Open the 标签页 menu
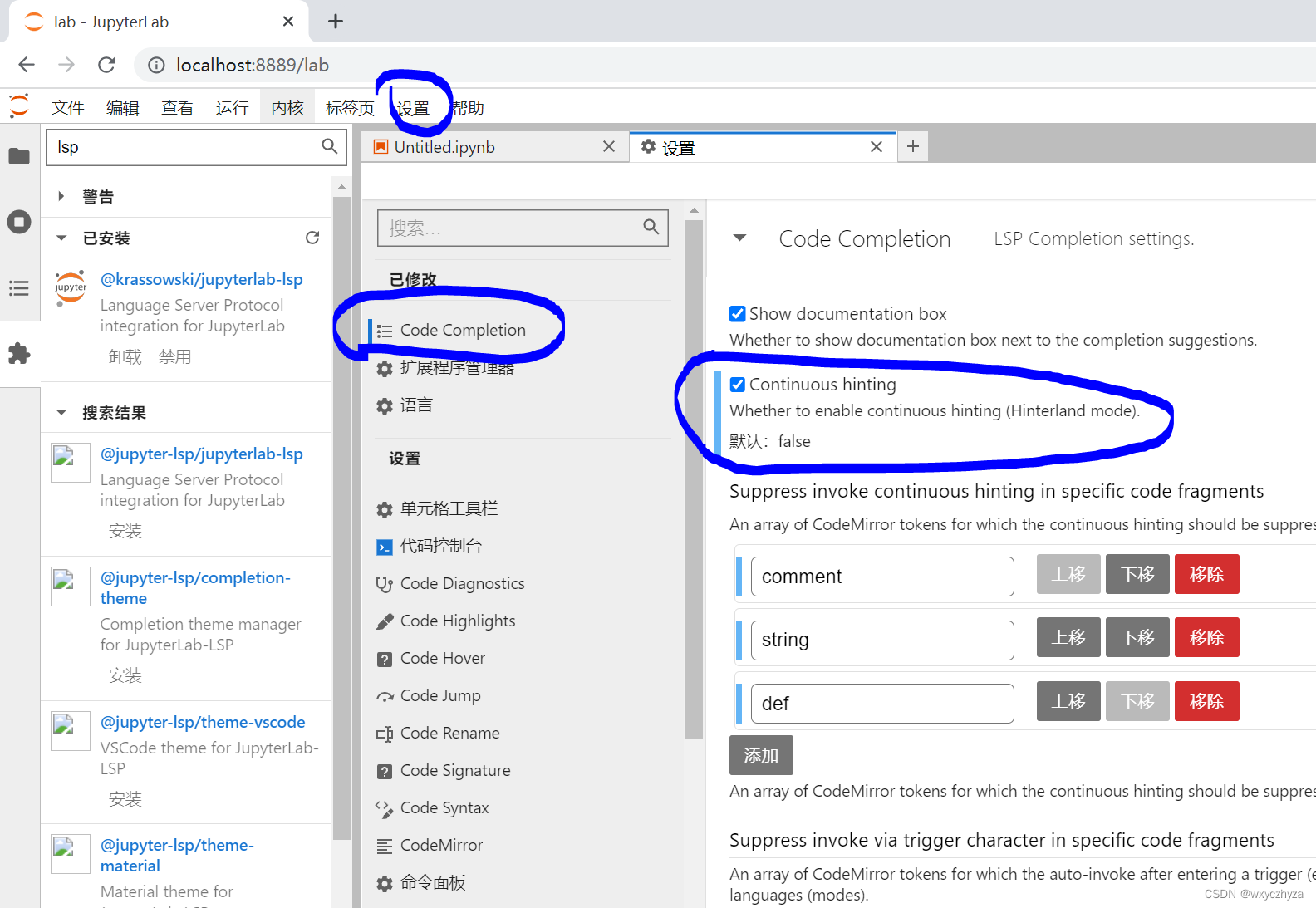 pyautogui.click(x=350, y=107)
